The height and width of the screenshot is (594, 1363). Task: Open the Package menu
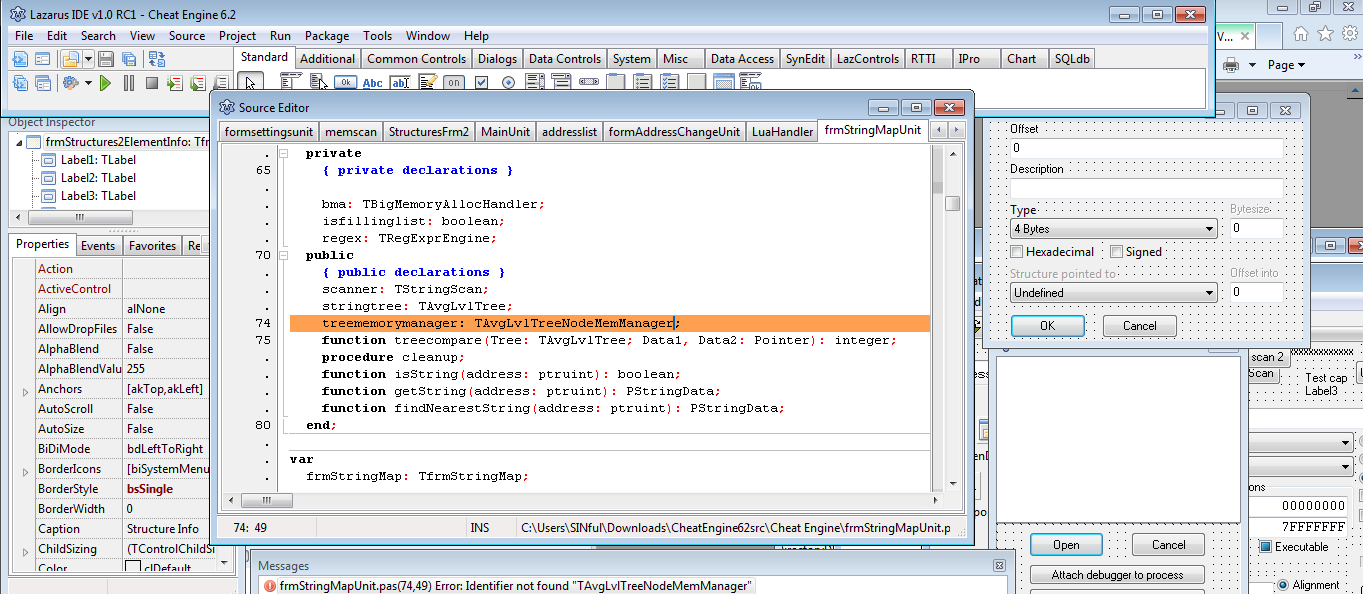click(x=327, y=36)
